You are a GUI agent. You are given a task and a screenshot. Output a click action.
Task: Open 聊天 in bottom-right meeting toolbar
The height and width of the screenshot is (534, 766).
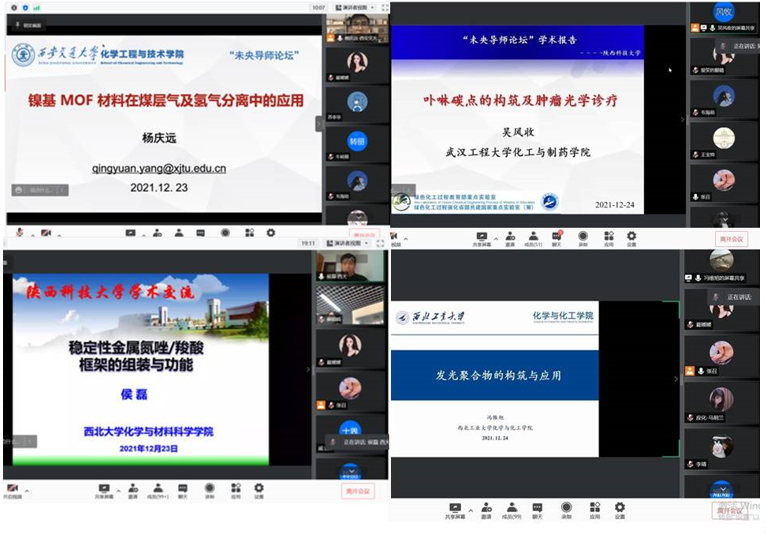537,511
